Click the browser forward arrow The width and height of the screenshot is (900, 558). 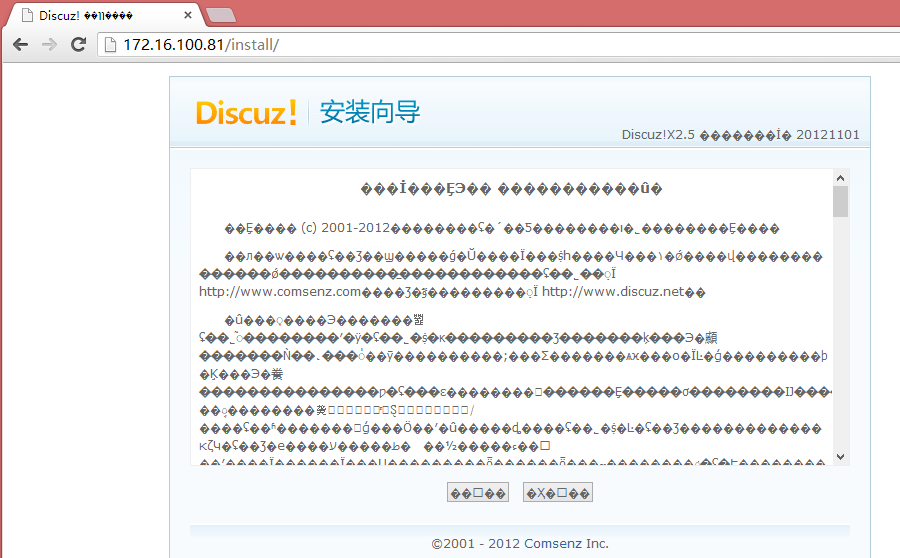tap(49, 45)
